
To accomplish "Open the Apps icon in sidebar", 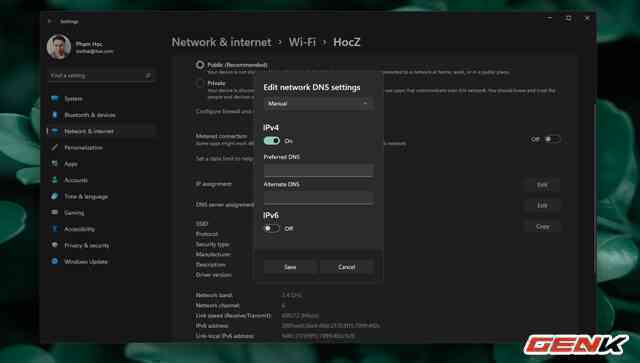I will [x=55, y=164].
